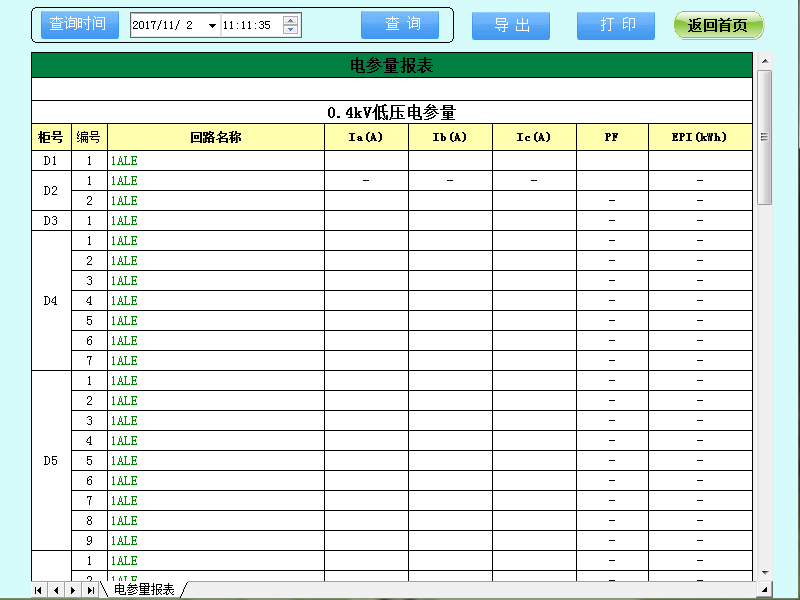
Task: Click number 2 cell of D2
Action: (x=89, y=201)
